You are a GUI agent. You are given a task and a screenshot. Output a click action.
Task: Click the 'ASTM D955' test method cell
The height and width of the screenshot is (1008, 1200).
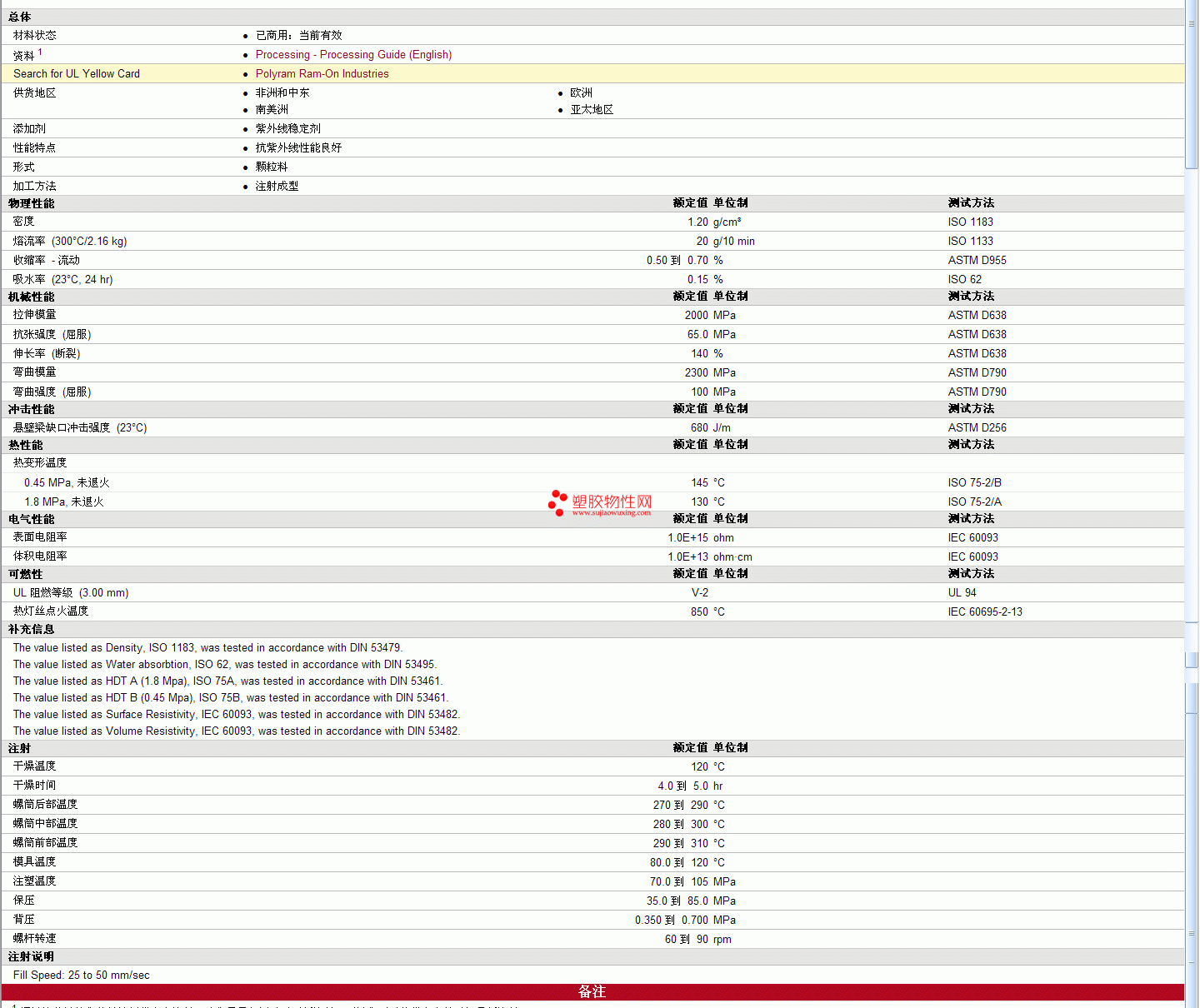[977, 260]
